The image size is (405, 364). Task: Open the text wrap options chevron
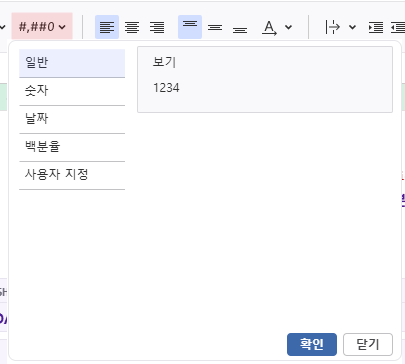352,27
